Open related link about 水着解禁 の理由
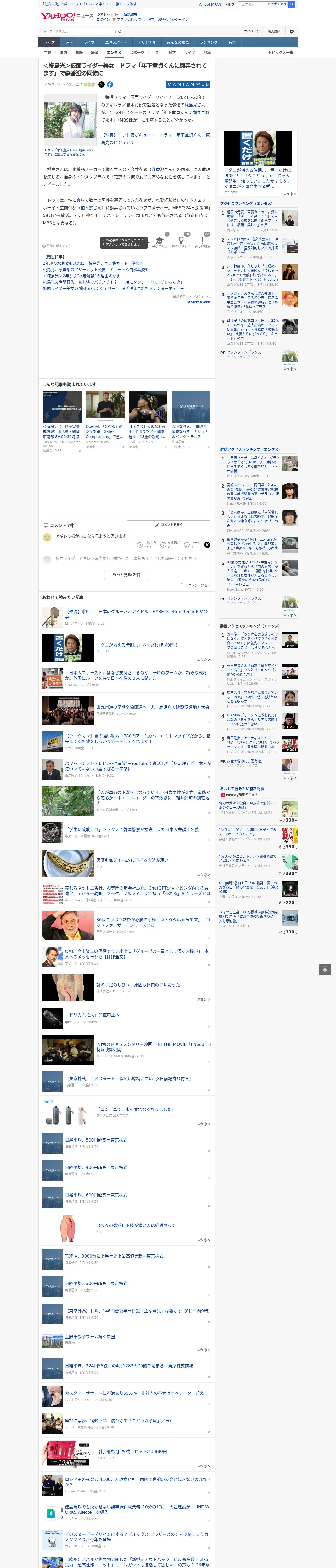Screen dimensions: 336x1568 tap(81, 276)
